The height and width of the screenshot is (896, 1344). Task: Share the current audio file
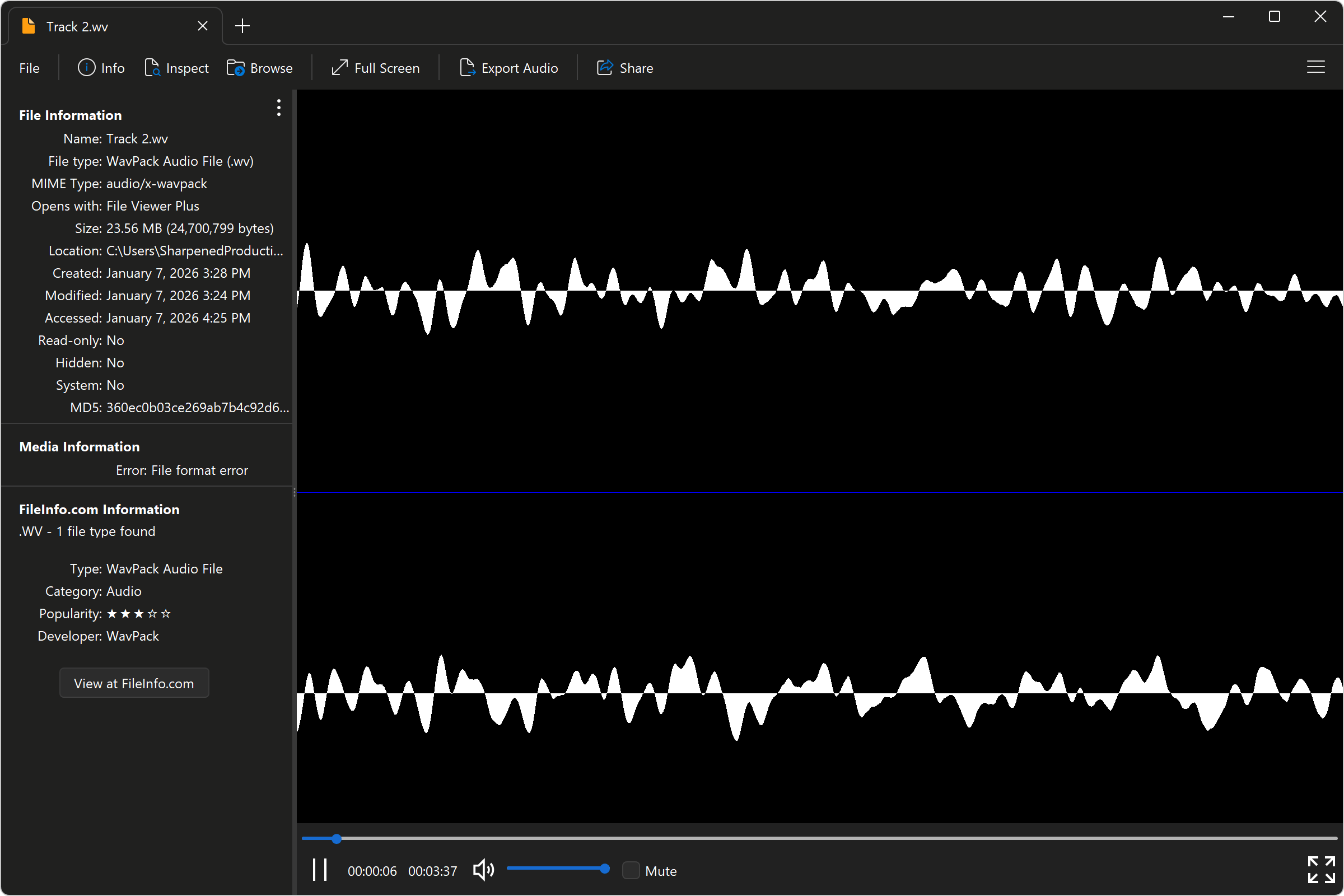(x=625, y=68)
